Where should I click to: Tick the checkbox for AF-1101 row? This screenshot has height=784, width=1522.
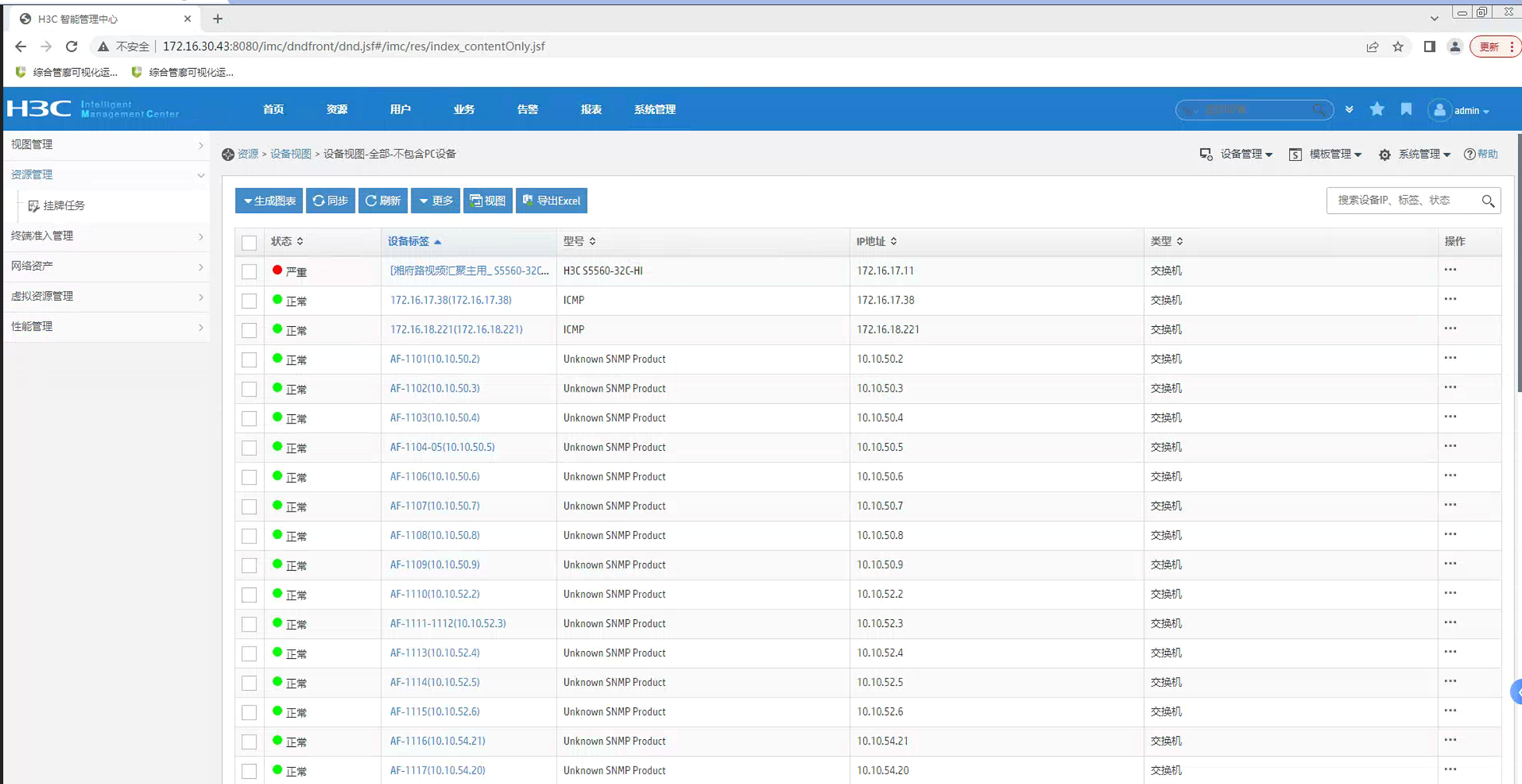249,360
